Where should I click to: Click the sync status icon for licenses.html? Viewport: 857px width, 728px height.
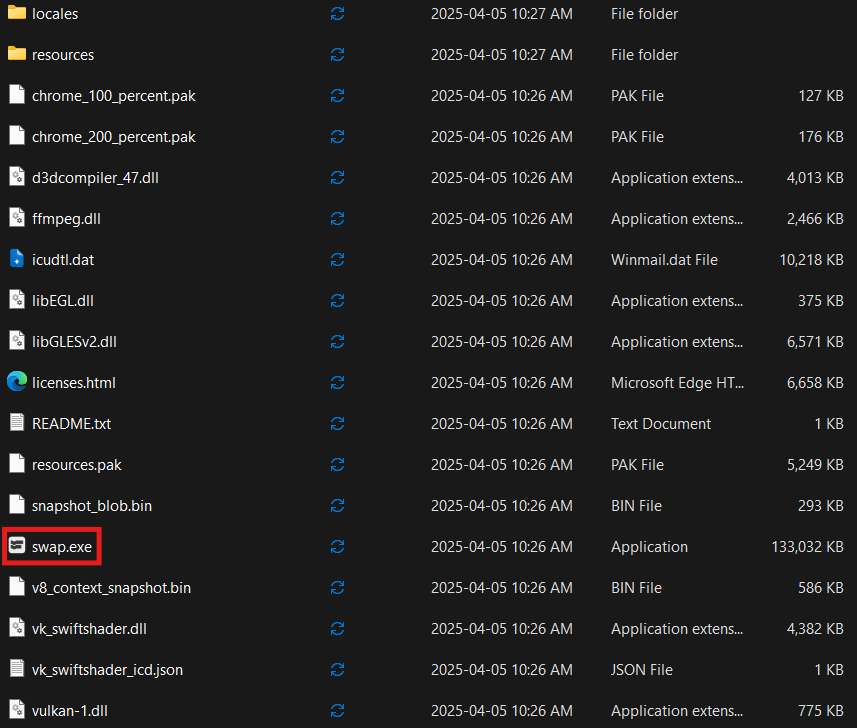click(x=337, y=383)
